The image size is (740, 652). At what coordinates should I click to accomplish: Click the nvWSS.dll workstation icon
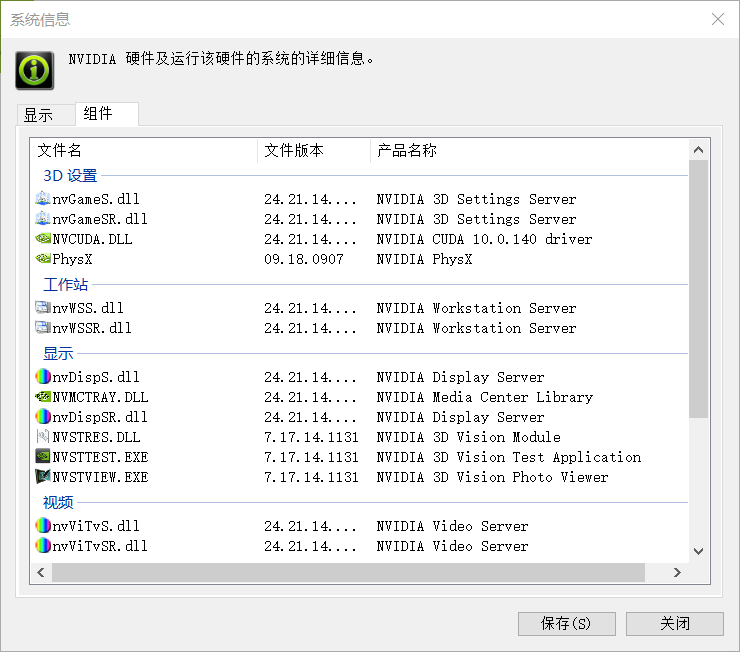pyautogui.click(x=42, y=308)
